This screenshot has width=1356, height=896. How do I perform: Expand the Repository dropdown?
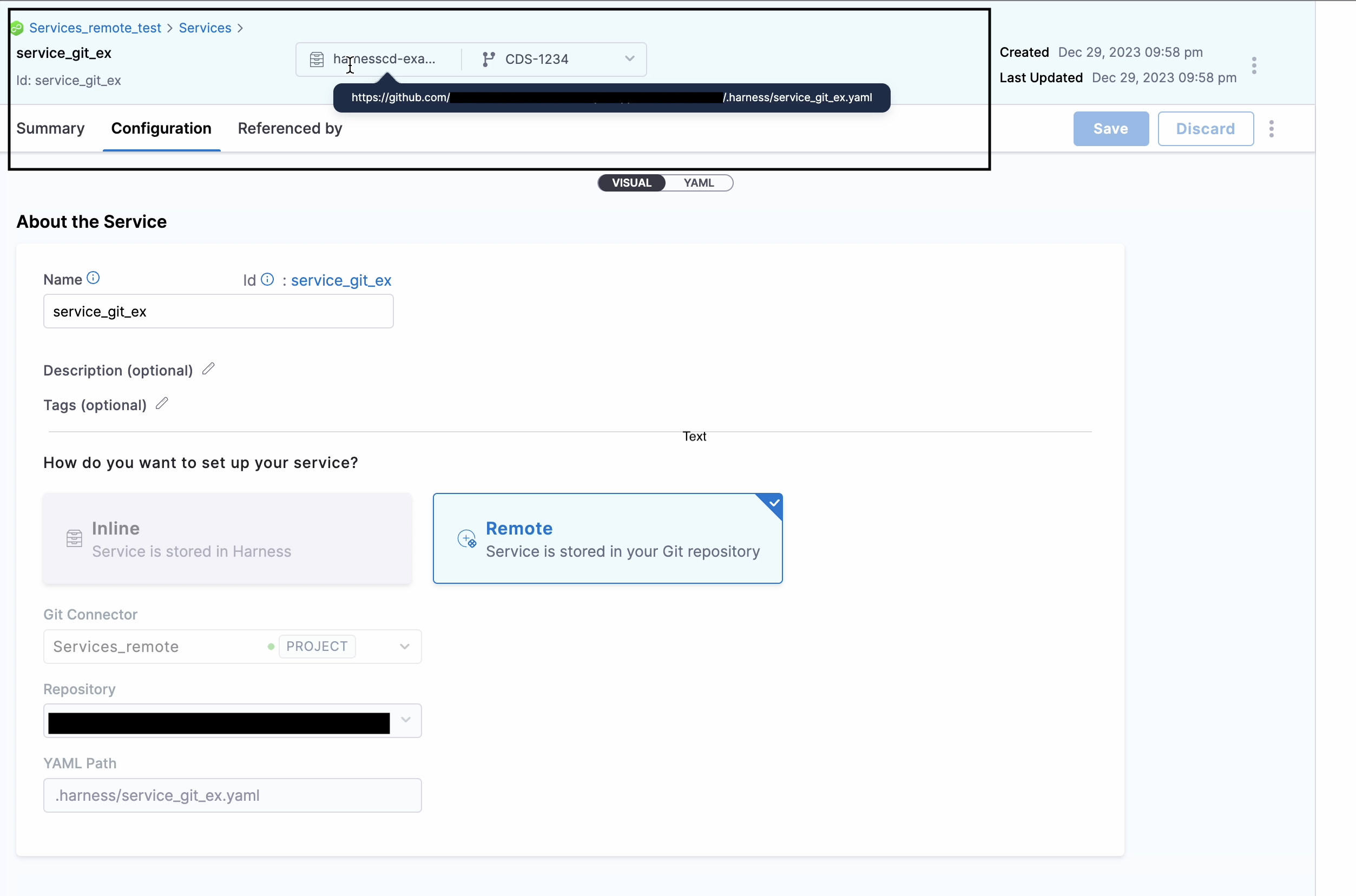[x=405, y=720]
